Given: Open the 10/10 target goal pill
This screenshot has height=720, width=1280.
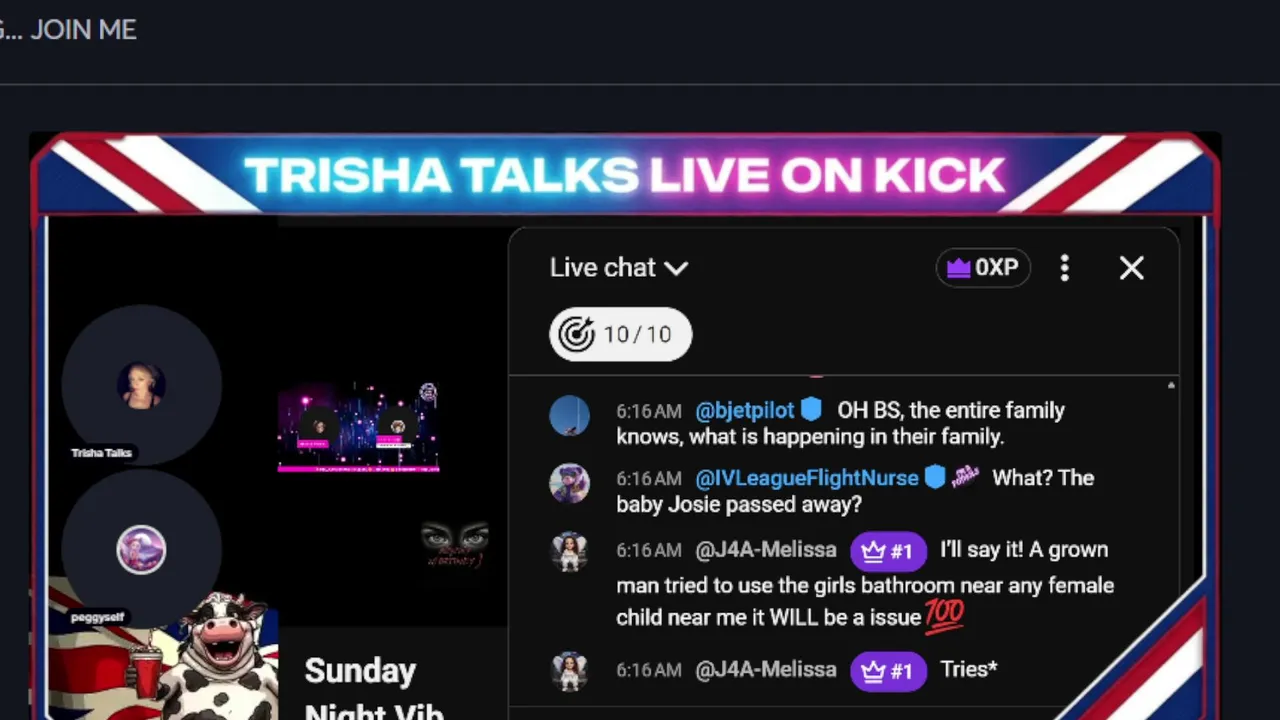Looking at the screenshot, I should 620,334.
